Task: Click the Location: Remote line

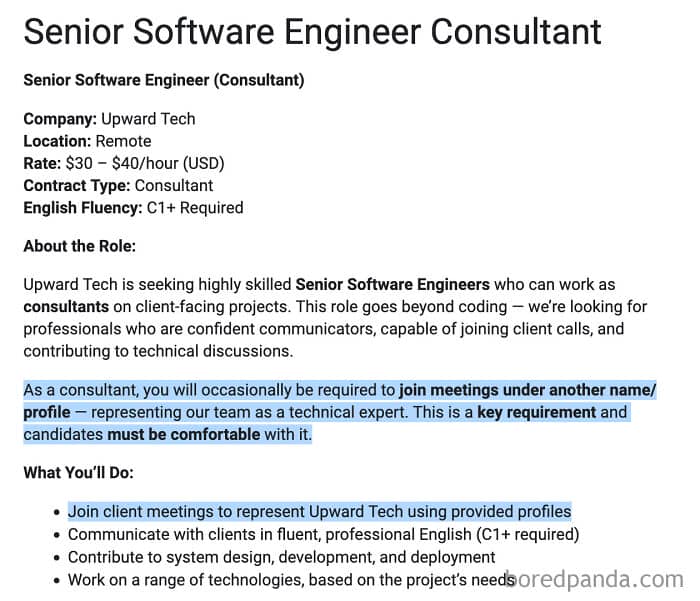Action: tap(88, 141)
